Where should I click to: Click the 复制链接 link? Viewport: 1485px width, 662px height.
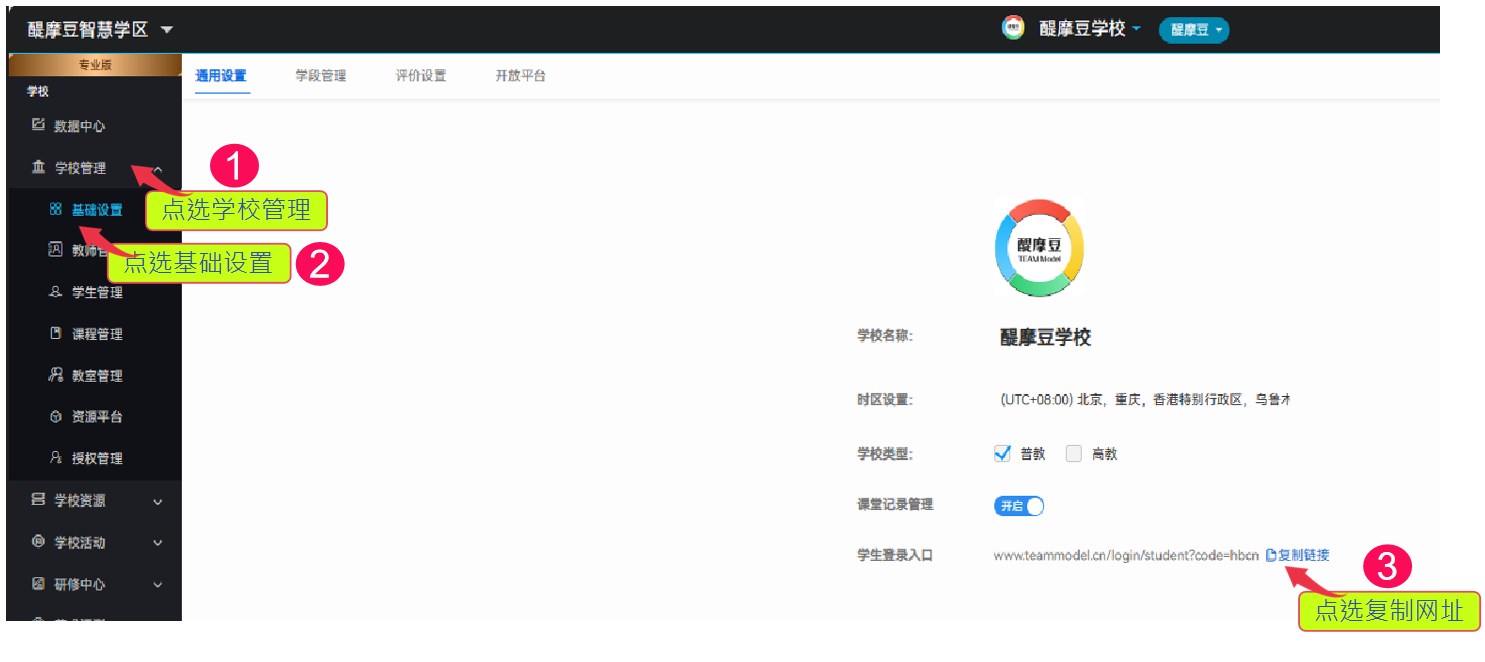(1308, 554)
